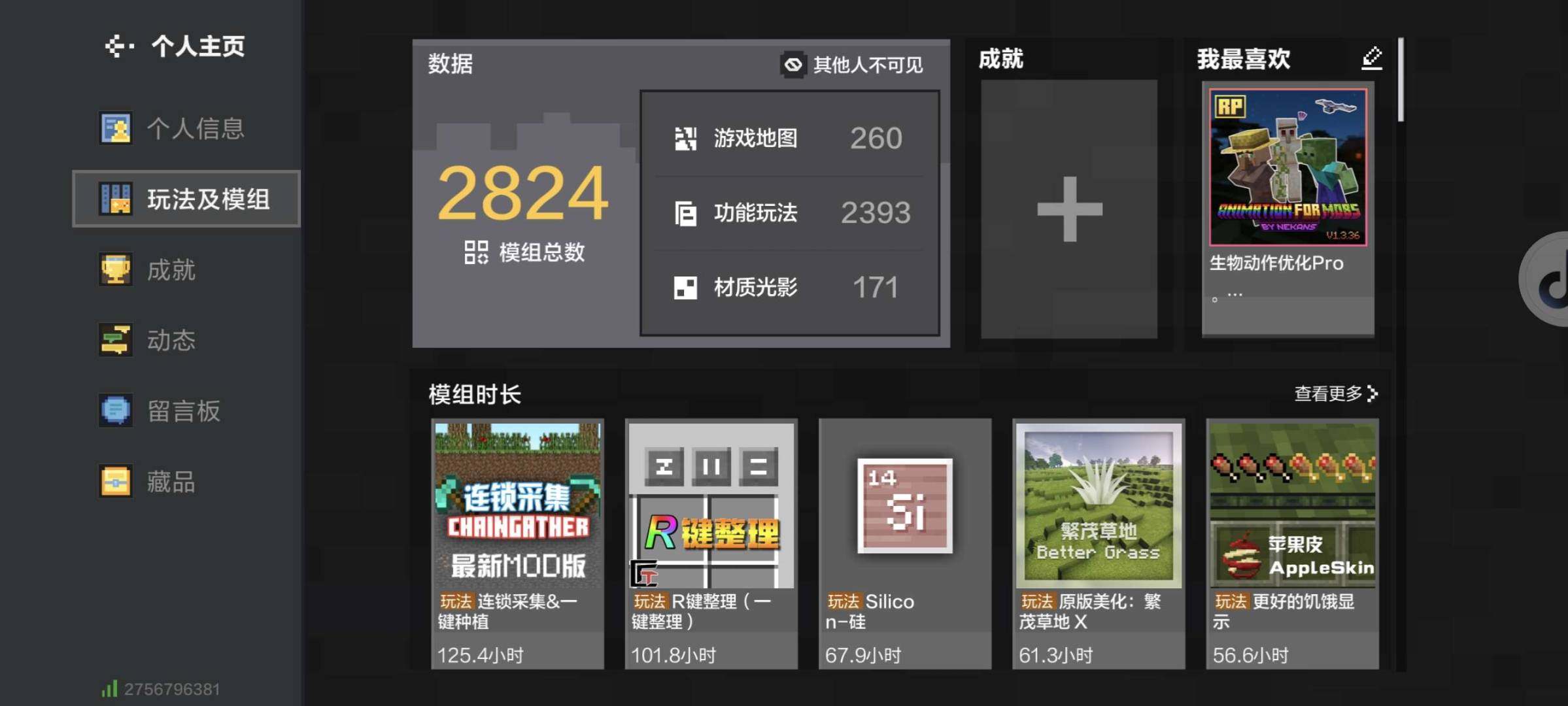Click the 材质光影 icon
The width and height of the screenshot is (1568, 706).
coord(685,287)
